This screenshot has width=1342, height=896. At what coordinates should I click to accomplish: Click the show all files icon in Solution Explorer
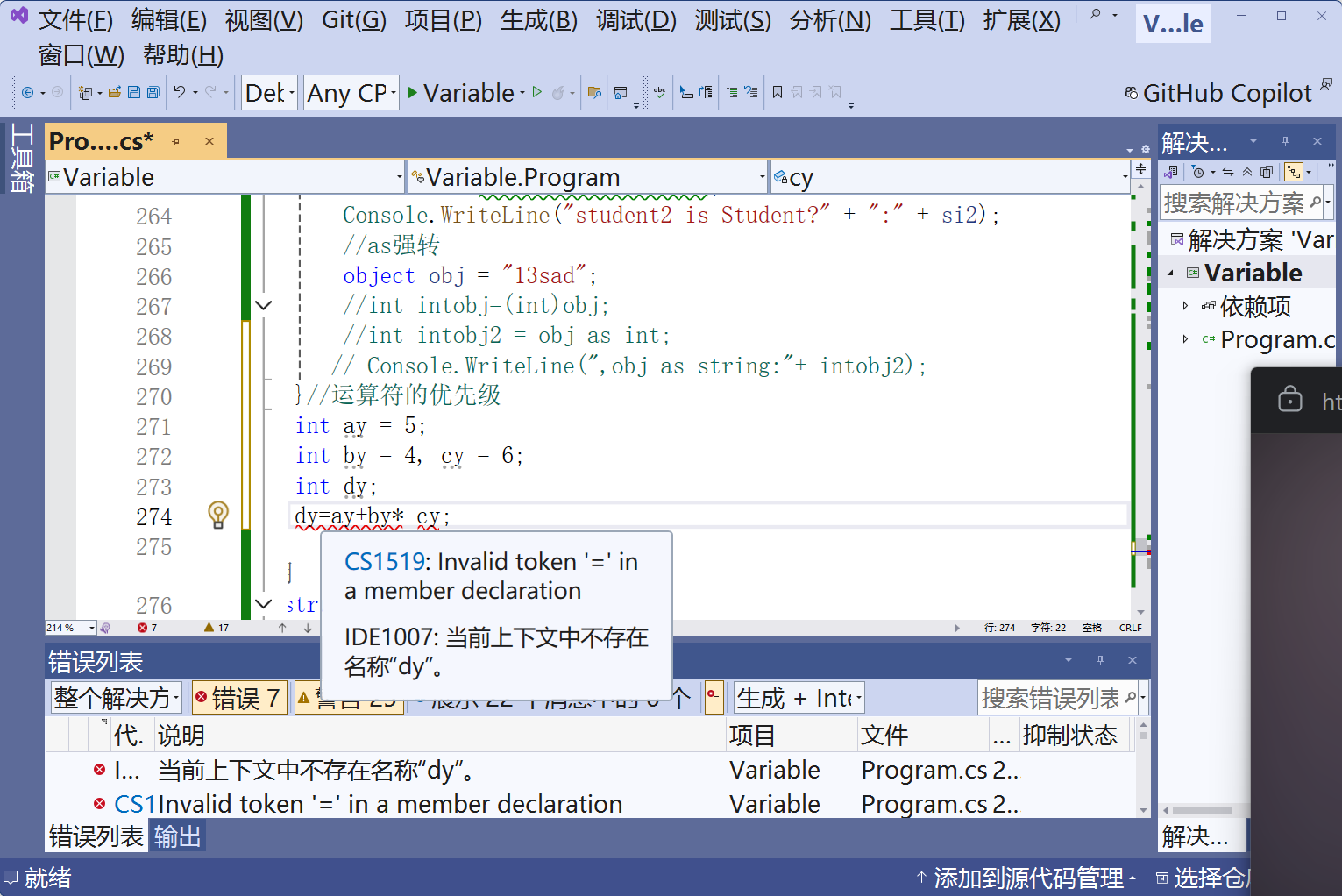click(x=1267, y=172)
